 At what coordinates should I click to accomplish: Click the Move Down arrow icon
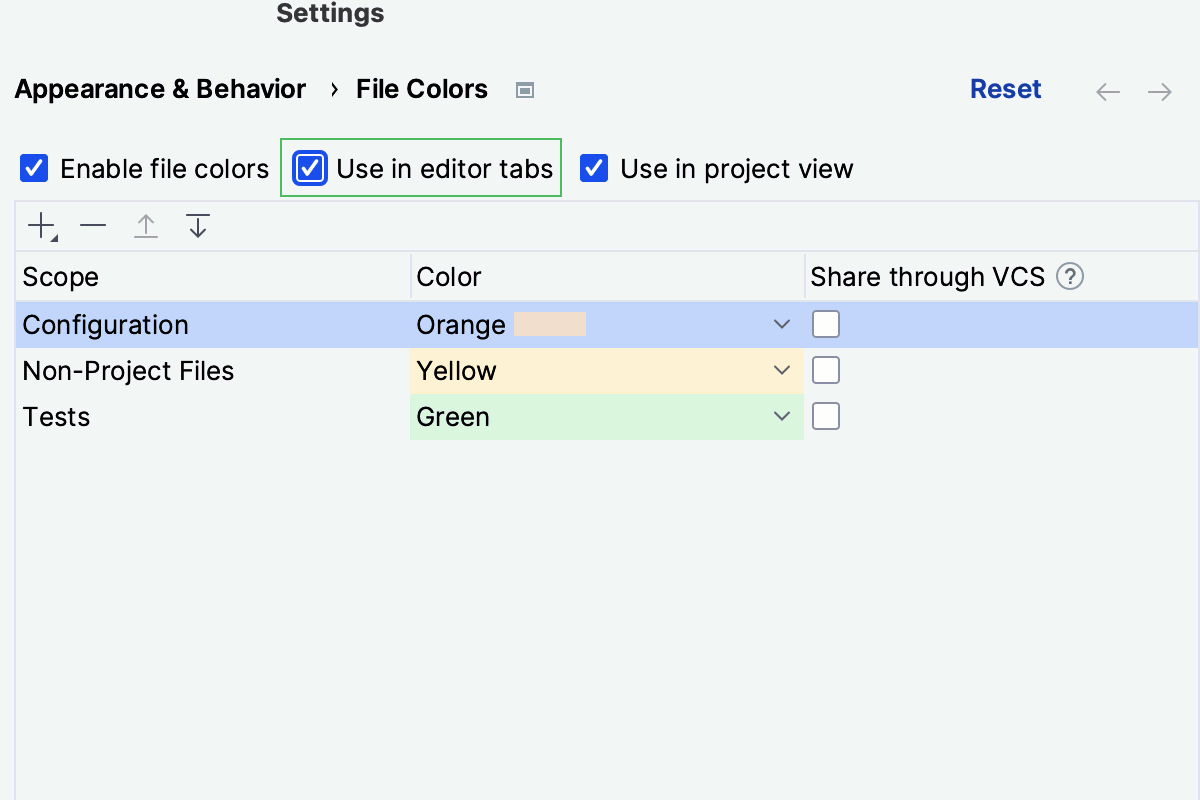(198, 225)
